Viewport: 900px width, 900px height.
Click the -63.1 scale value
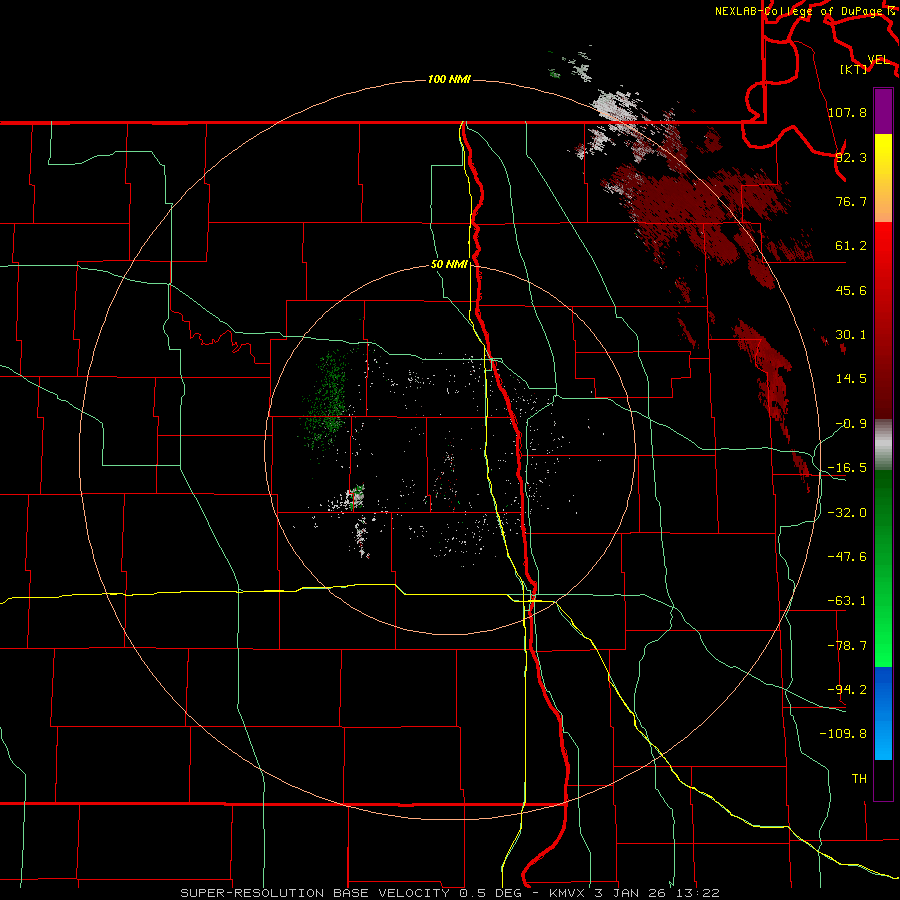(847, 601)
